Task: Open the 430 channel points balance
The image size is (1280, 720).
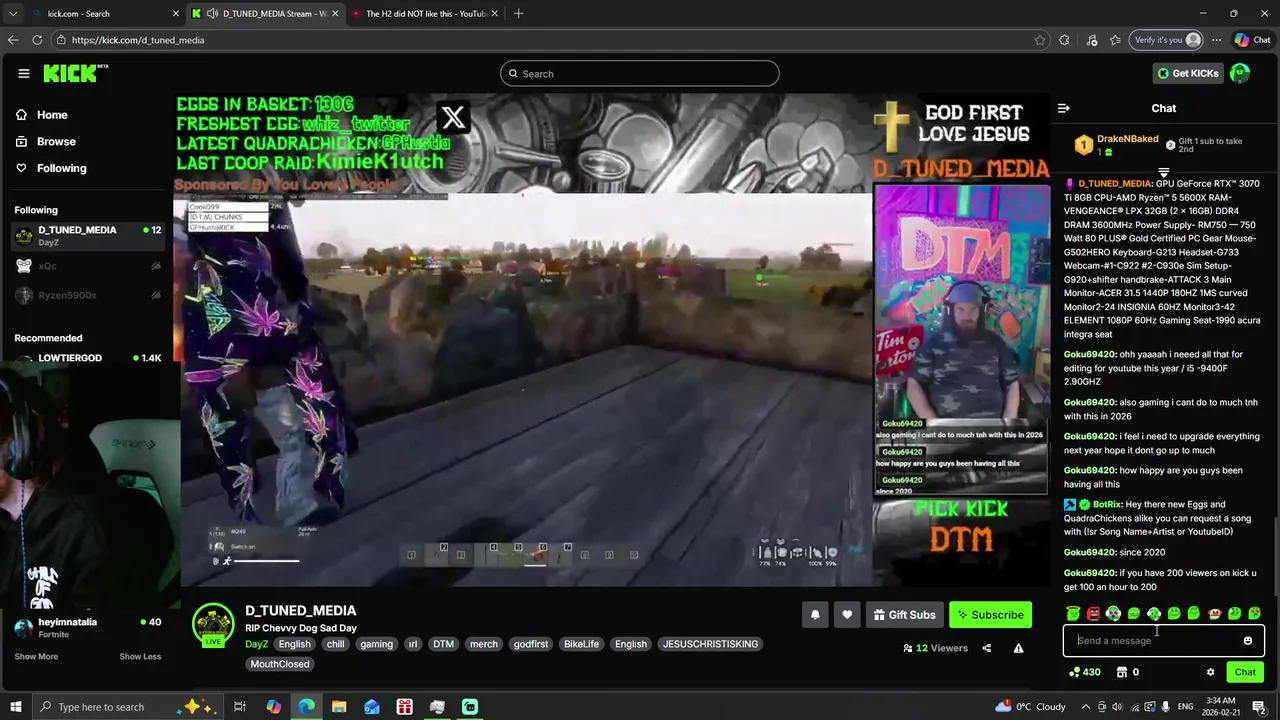Action: click(x=1084, y=672)
